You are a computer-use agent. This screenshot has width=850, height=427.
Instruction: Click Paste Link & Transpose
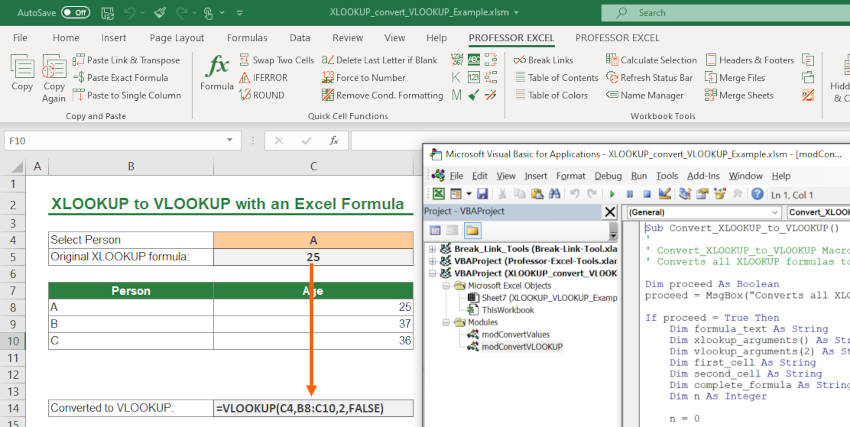point(126,60)
